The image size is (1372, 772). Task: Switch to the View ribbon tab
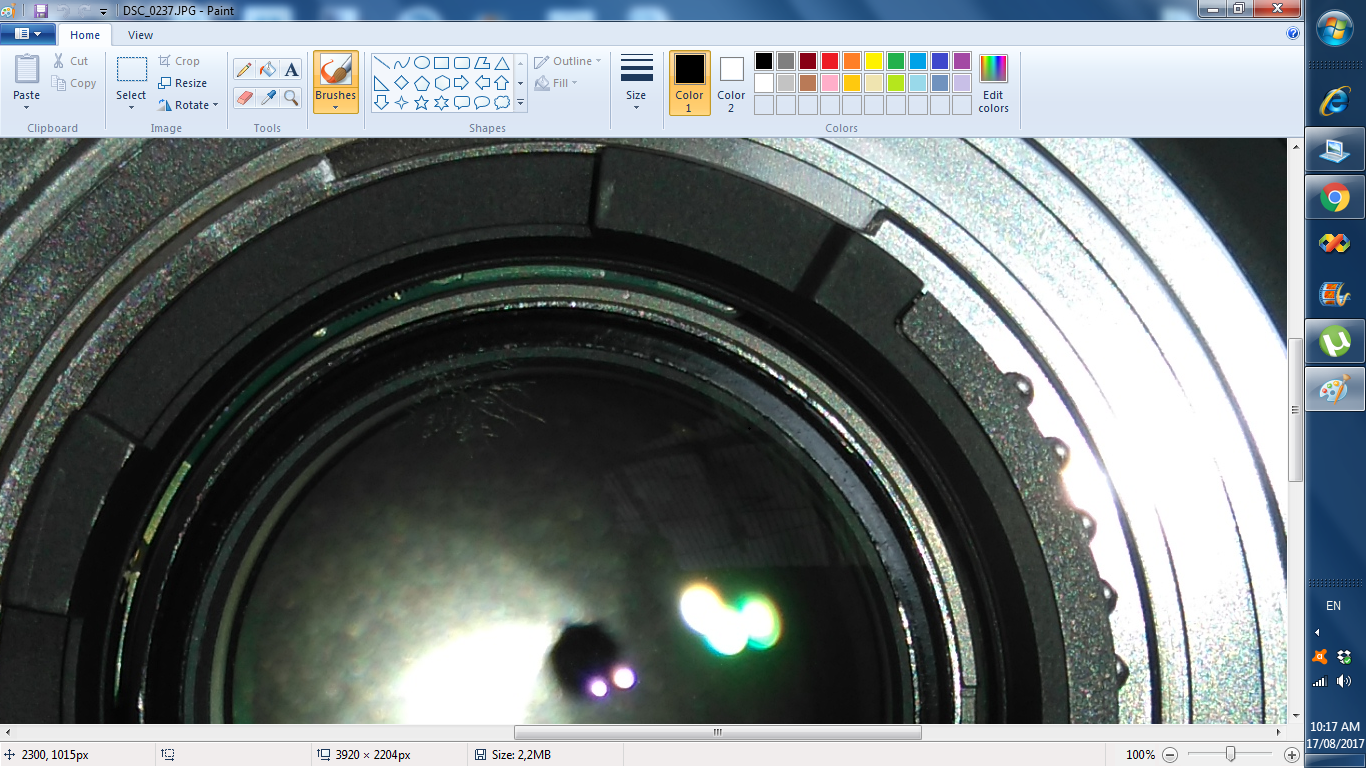(x=141, y=35)
